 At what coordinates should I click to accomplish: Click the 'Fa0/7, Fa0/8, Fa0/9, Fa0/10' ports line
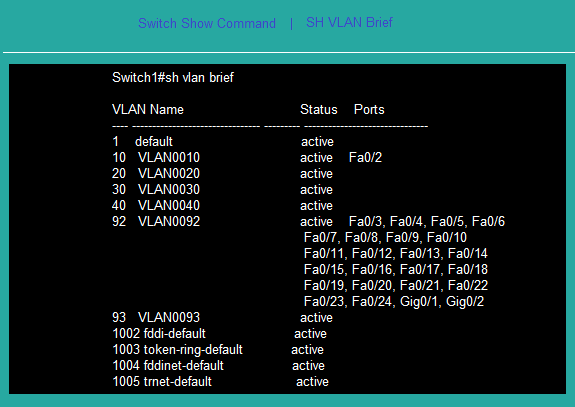385,238
